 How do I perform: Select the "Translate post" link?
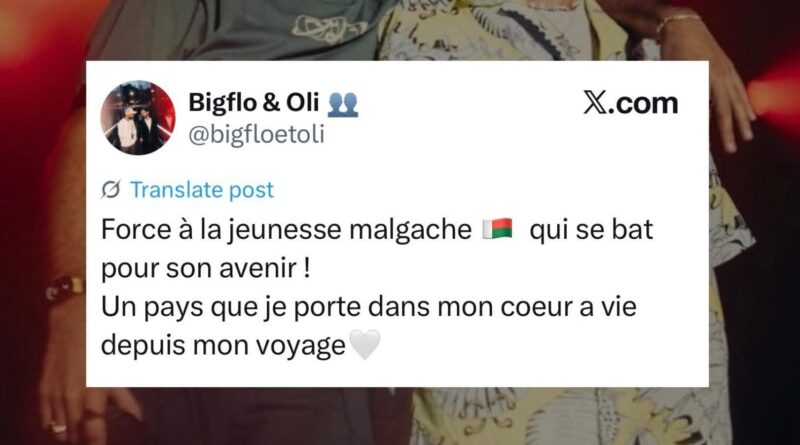[x=202, y=190]
